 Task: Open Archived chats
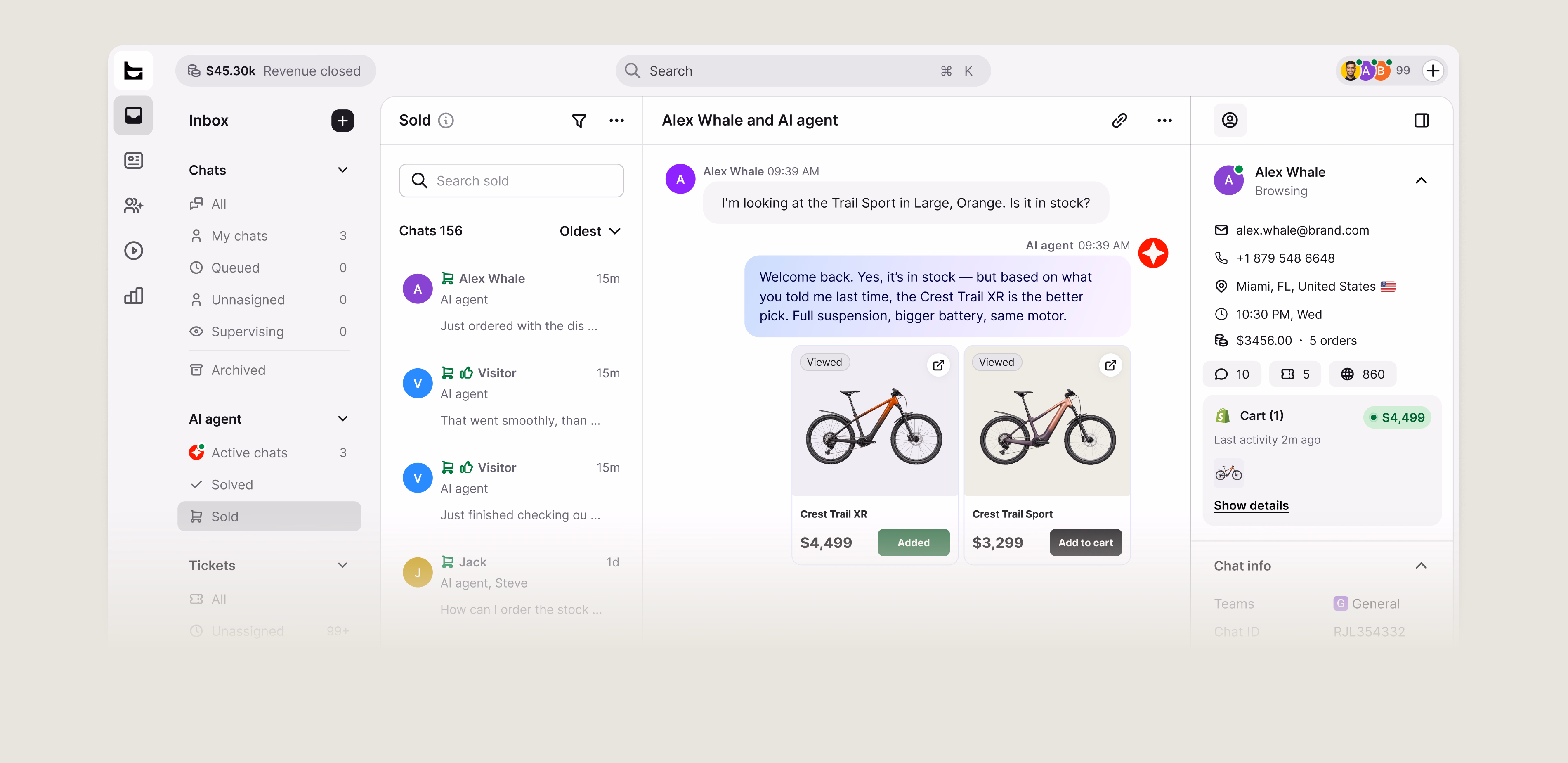pyautogui.click(x=269, y=370)
